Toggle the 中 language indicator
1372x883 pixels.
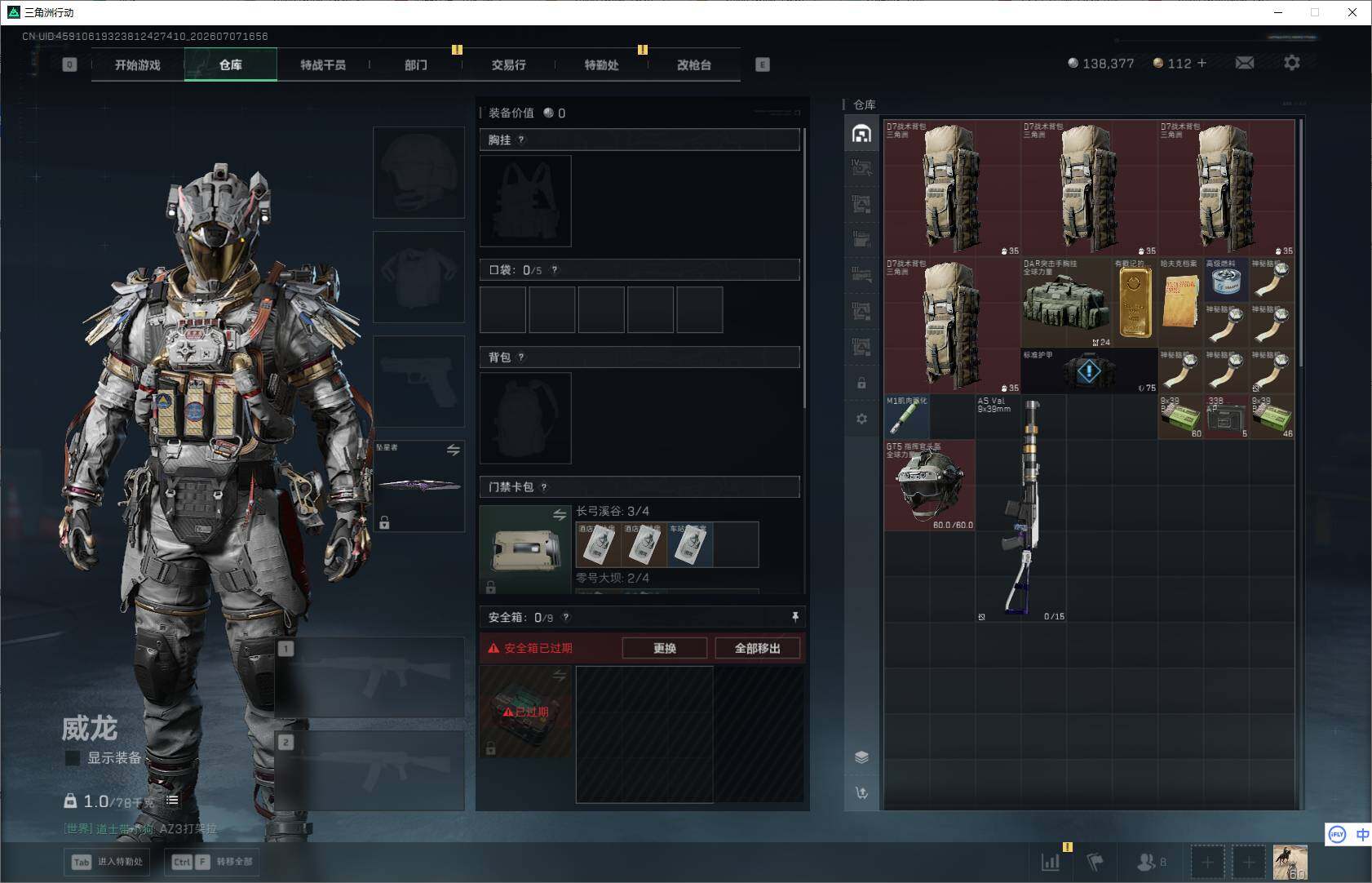[1362, 834]
